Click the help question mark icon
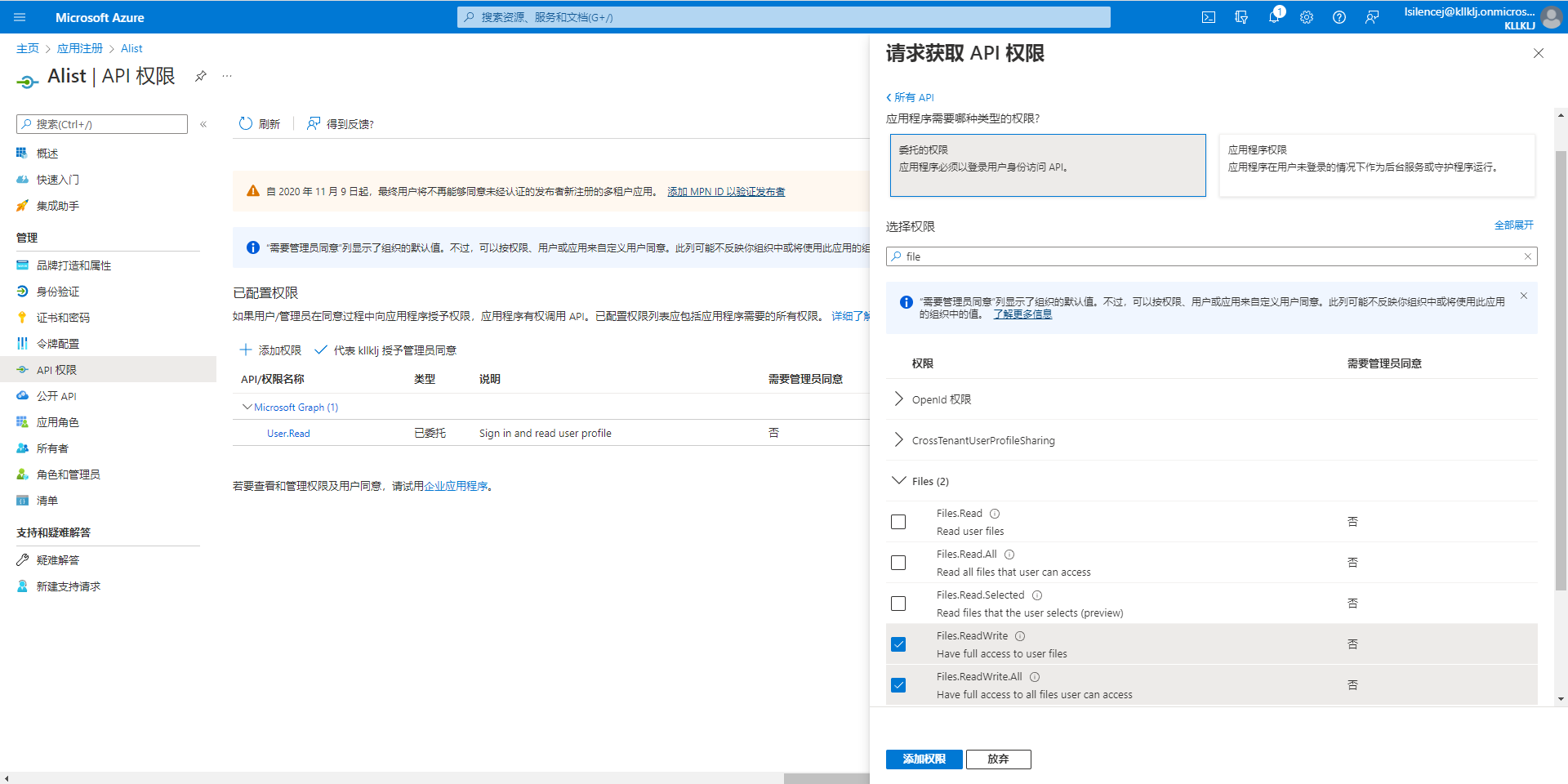Image resolution: width=1568 pixels, height=784 pixels. pyautogui.click(x=1339, y=17)
